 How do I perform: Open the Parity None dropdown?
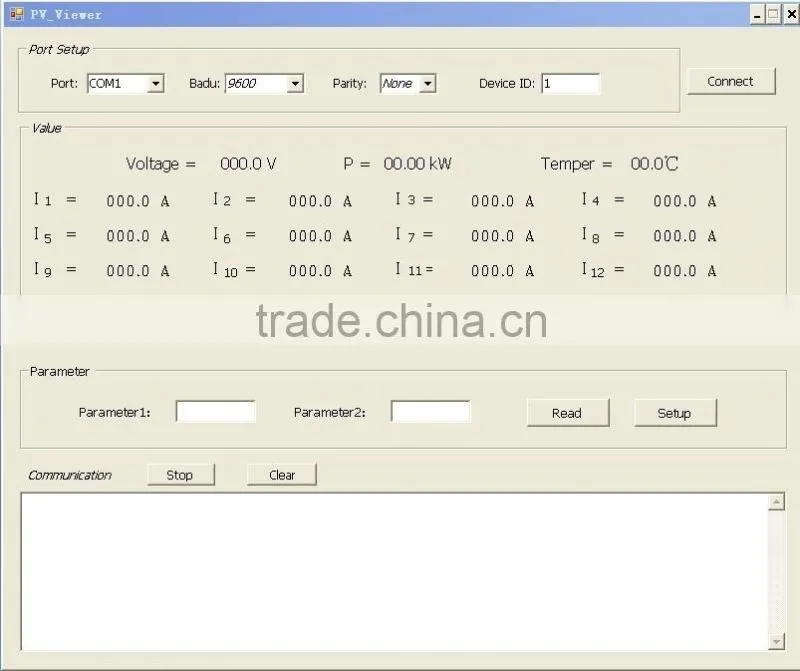pos(428,84)
